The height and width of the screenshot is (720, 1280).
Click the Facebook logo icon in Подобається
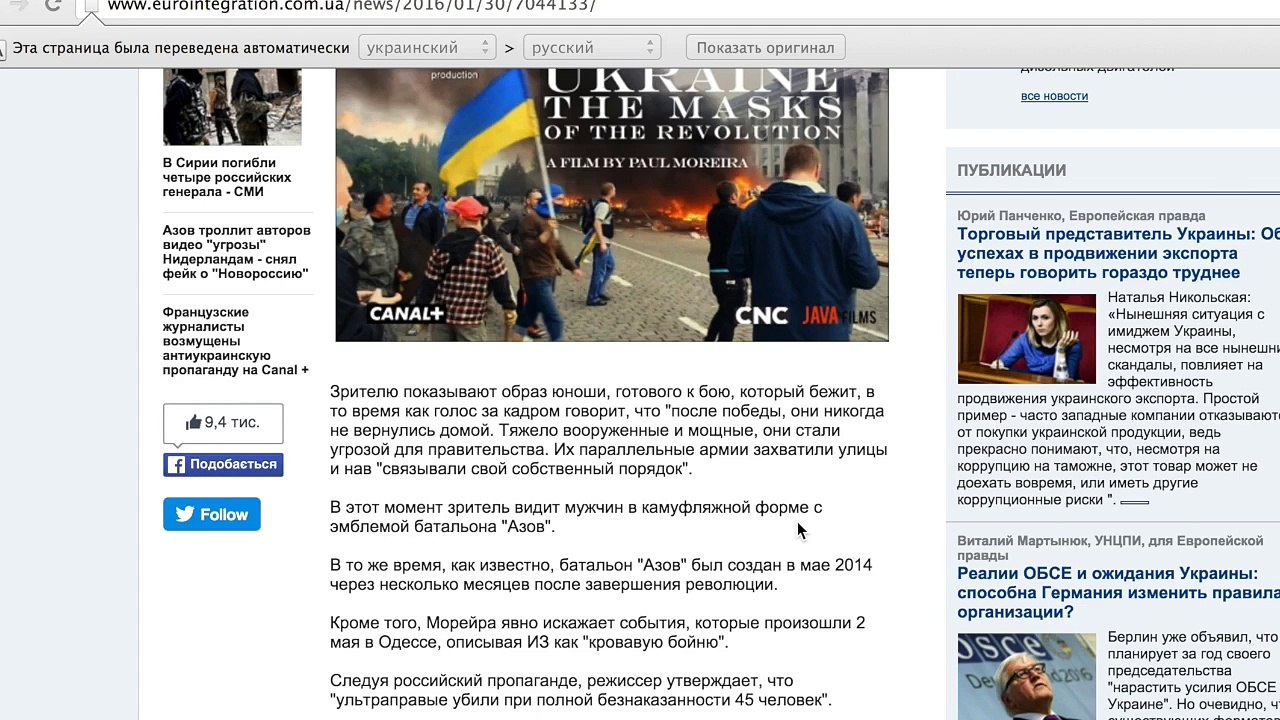[176, 465]
